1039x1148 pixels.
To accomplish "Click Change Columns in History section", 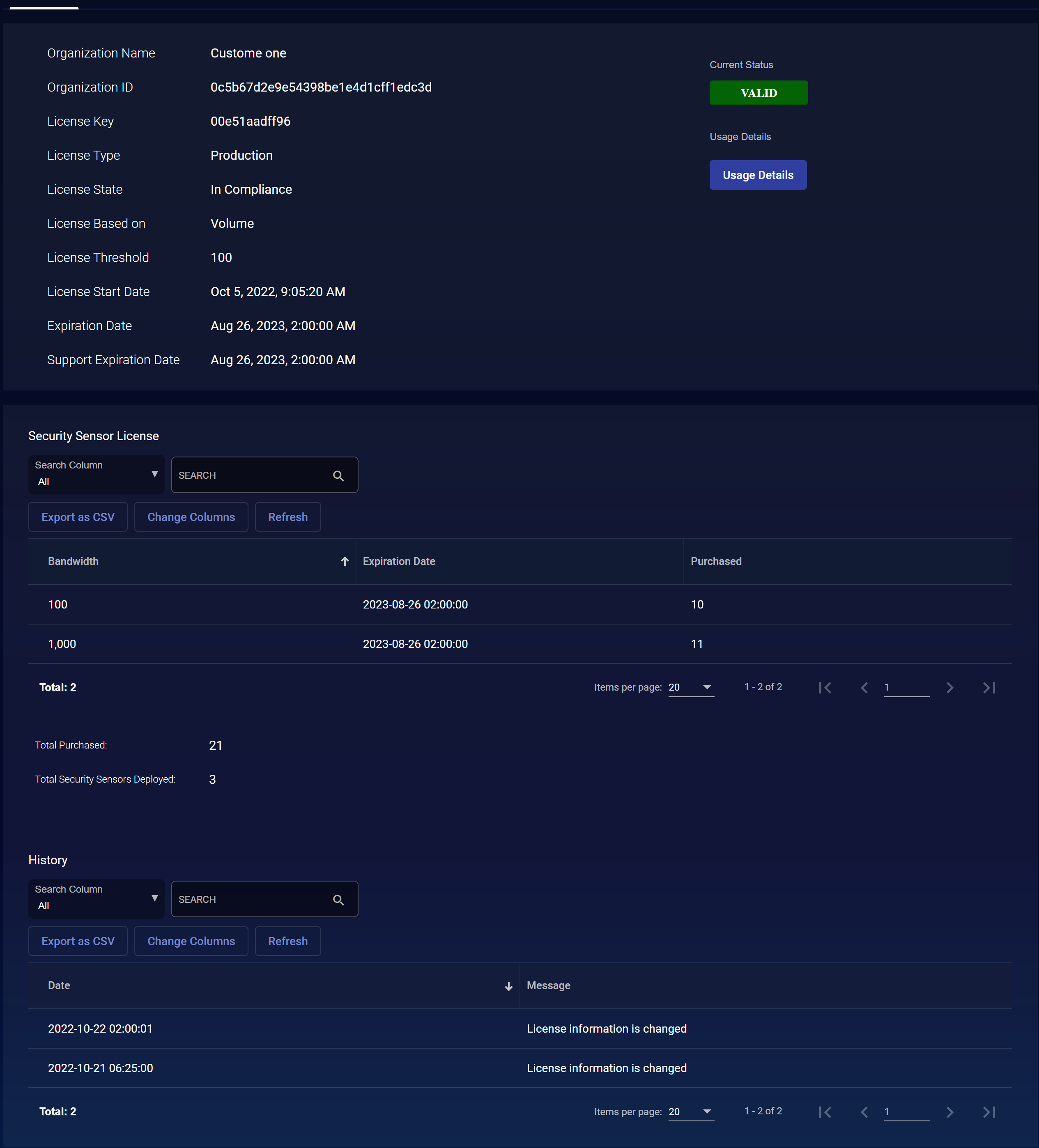I will pyautogui.click(x=191, y=941).
